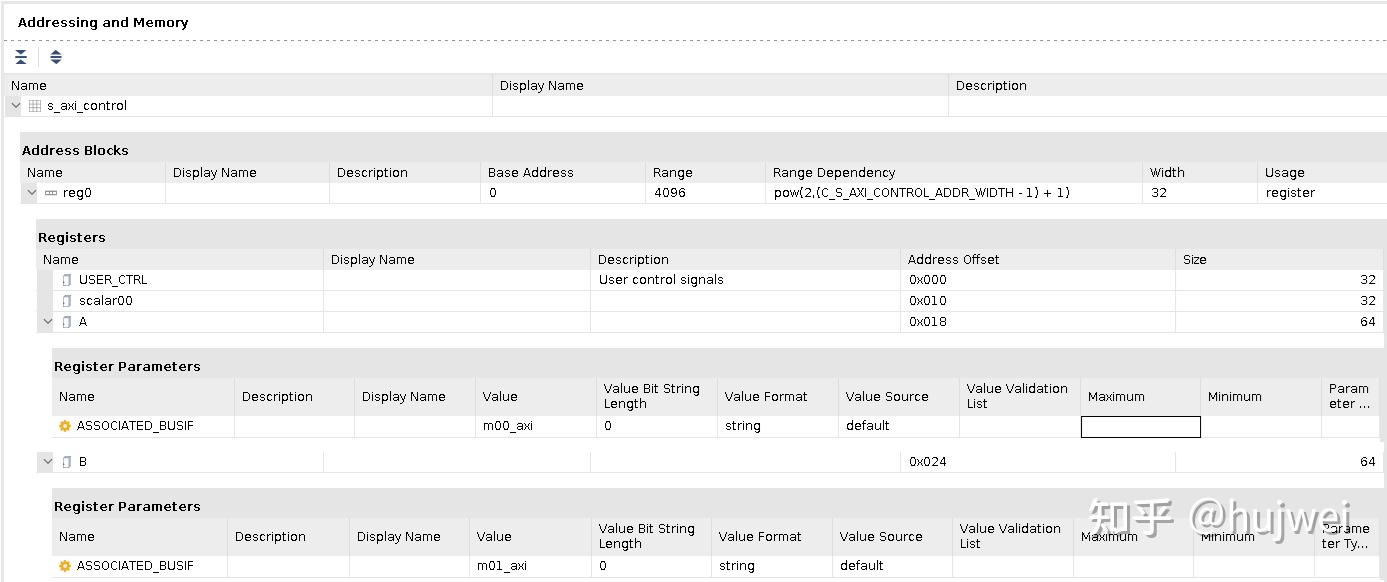Click the 'User control signals' description cell
This screenshot has height=582, width=1387.
(x=660, y=280)
